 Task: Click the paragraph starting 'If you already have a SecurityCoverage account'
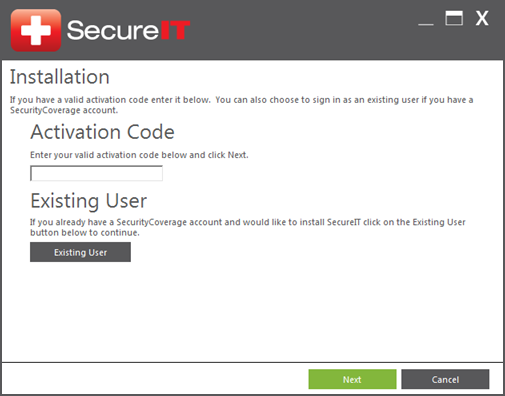248,227
